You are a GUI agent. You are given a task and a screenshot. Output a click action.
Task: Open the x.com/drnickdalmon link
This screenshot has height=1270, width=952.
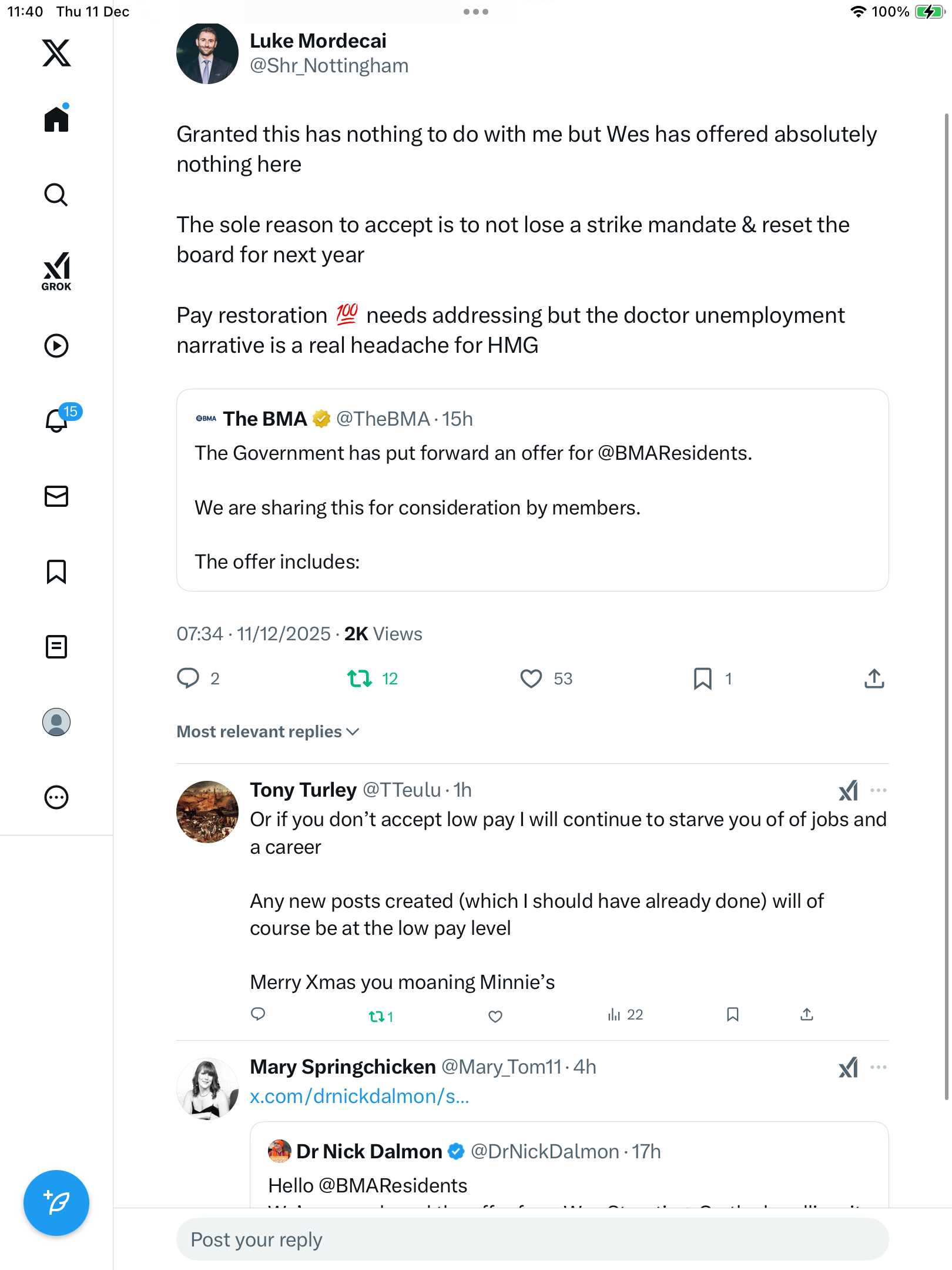(x=360, y=1097)
